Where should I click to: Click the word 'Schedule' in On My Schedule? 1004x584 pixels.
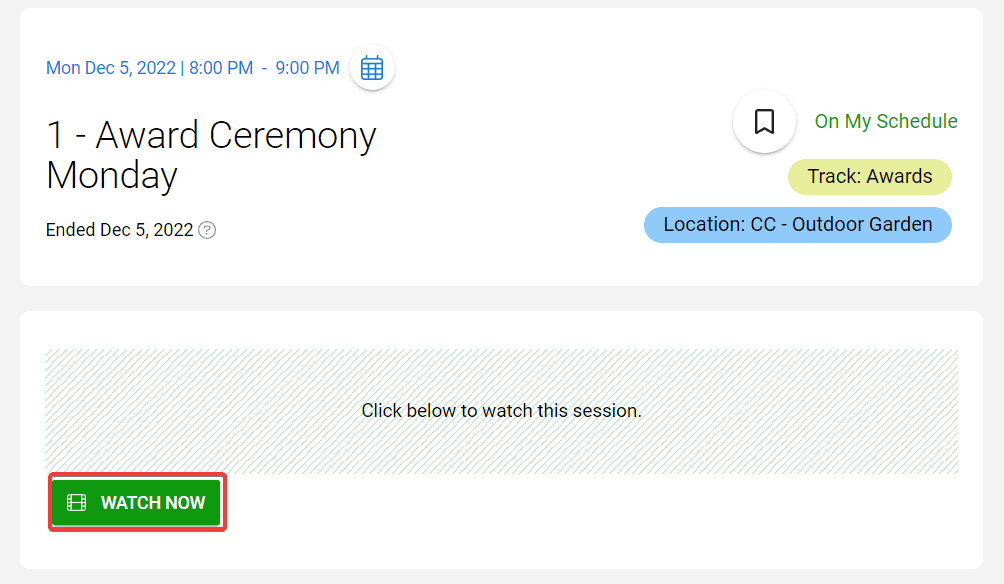point(917,121)
